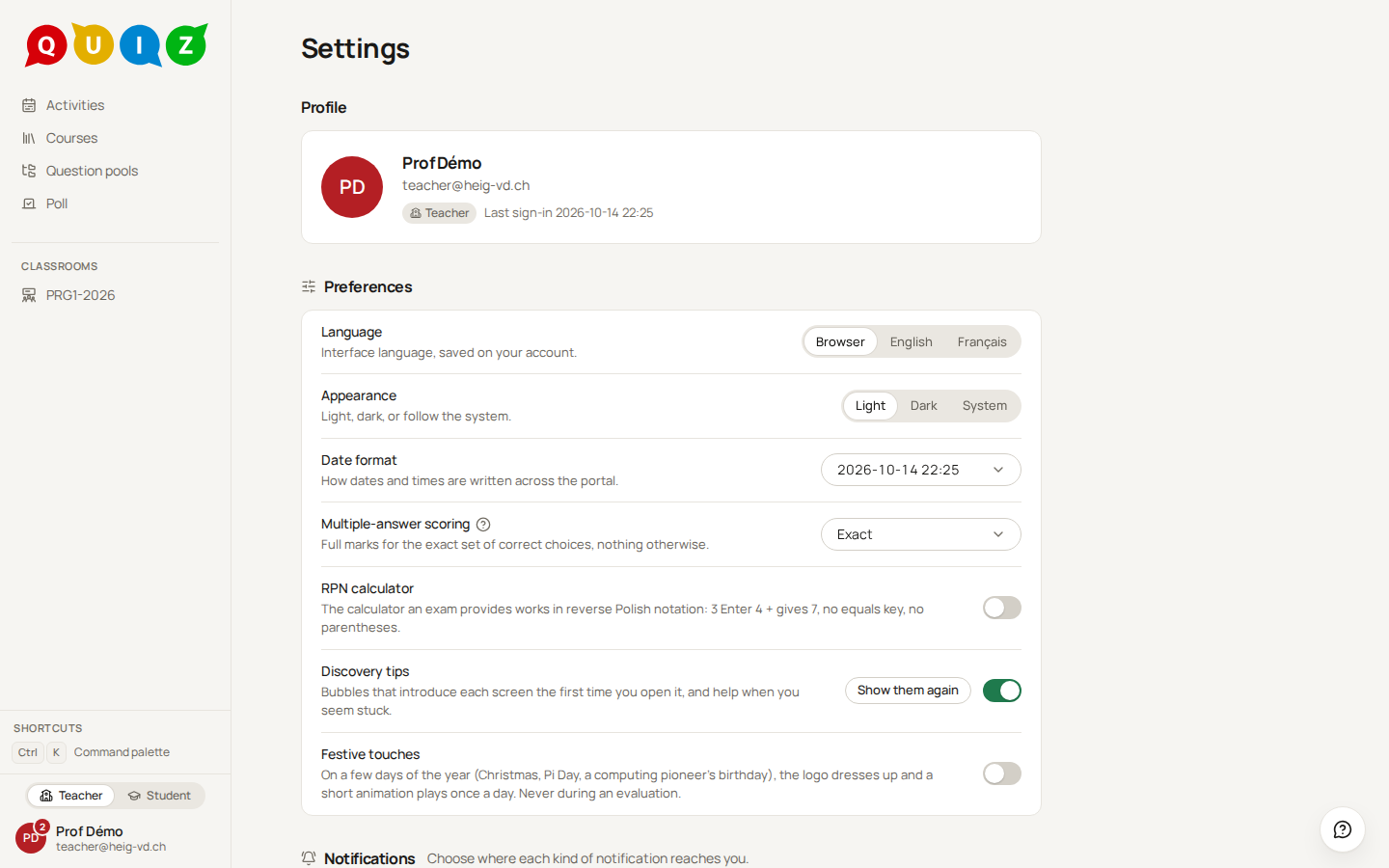The height and width of the screenshot is (868, 1389).
Task: Set language to Browser
Action: 840,342
